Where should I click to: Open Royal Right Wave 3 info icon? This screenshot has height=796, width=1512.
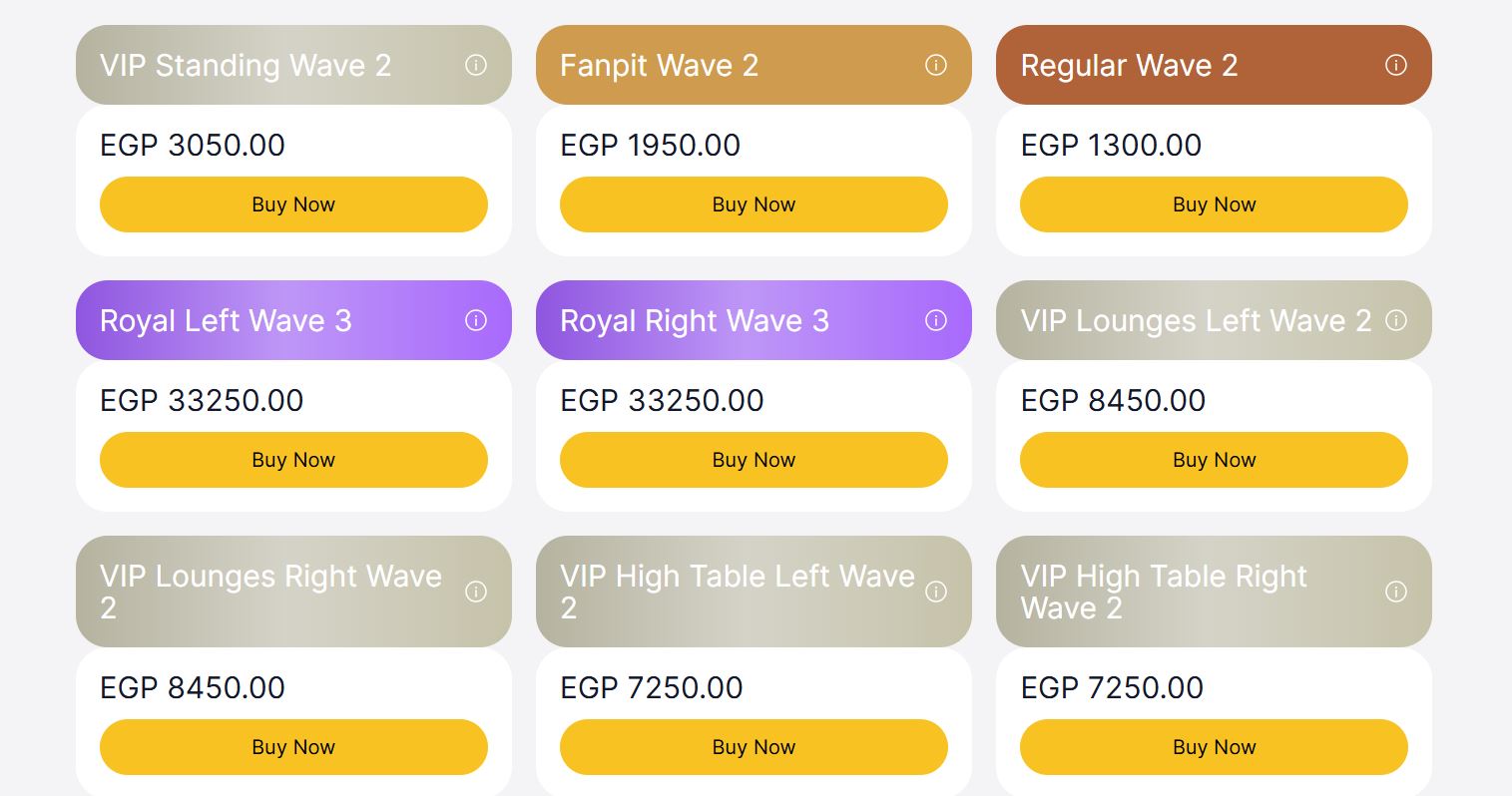[x=936, y=320]
